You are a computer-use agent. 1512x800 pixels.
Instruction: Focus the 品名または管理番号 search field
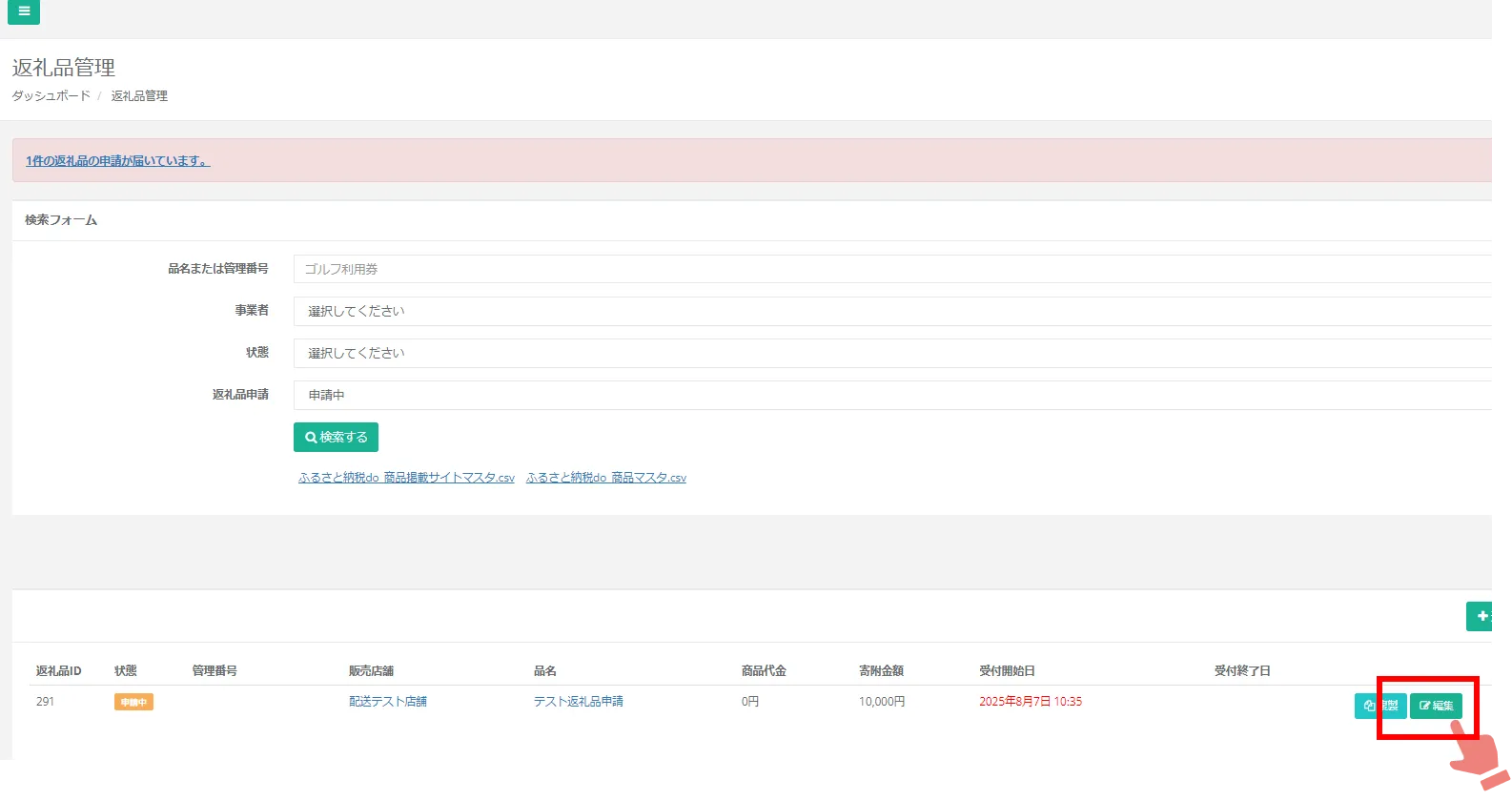click(891, 269)
